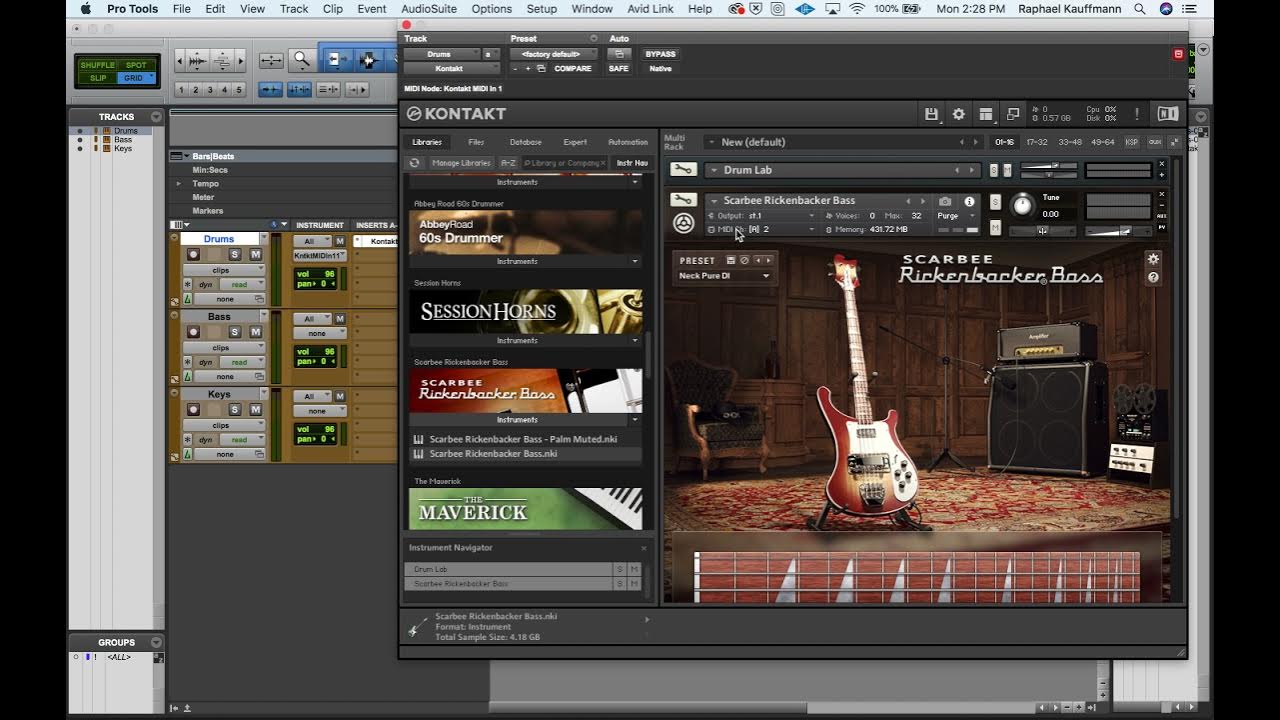Switch to the Files tab
This screenshot has width=1280, height=720.
click(x=476, y=142)
